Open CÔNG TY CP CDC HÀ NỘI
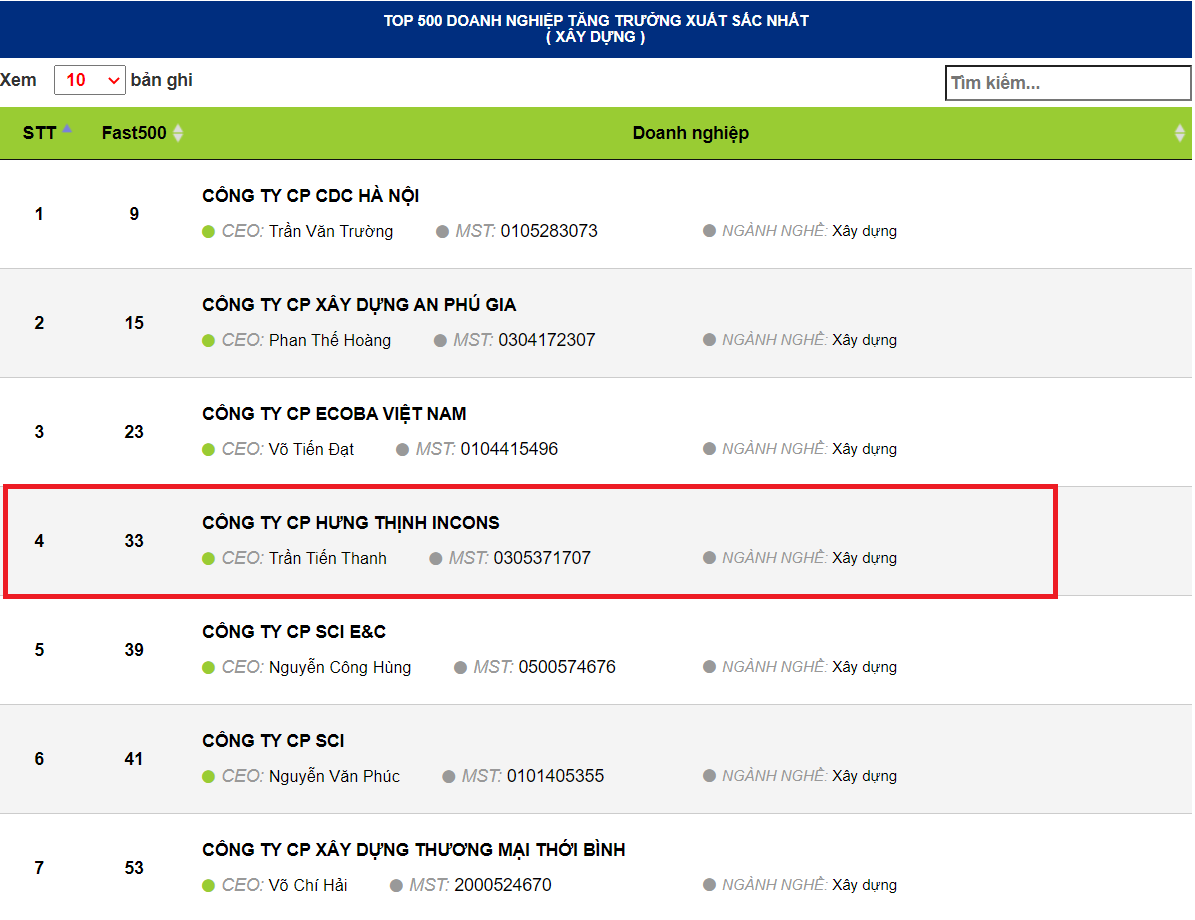 pyautogui.click(x=310, y=196)
